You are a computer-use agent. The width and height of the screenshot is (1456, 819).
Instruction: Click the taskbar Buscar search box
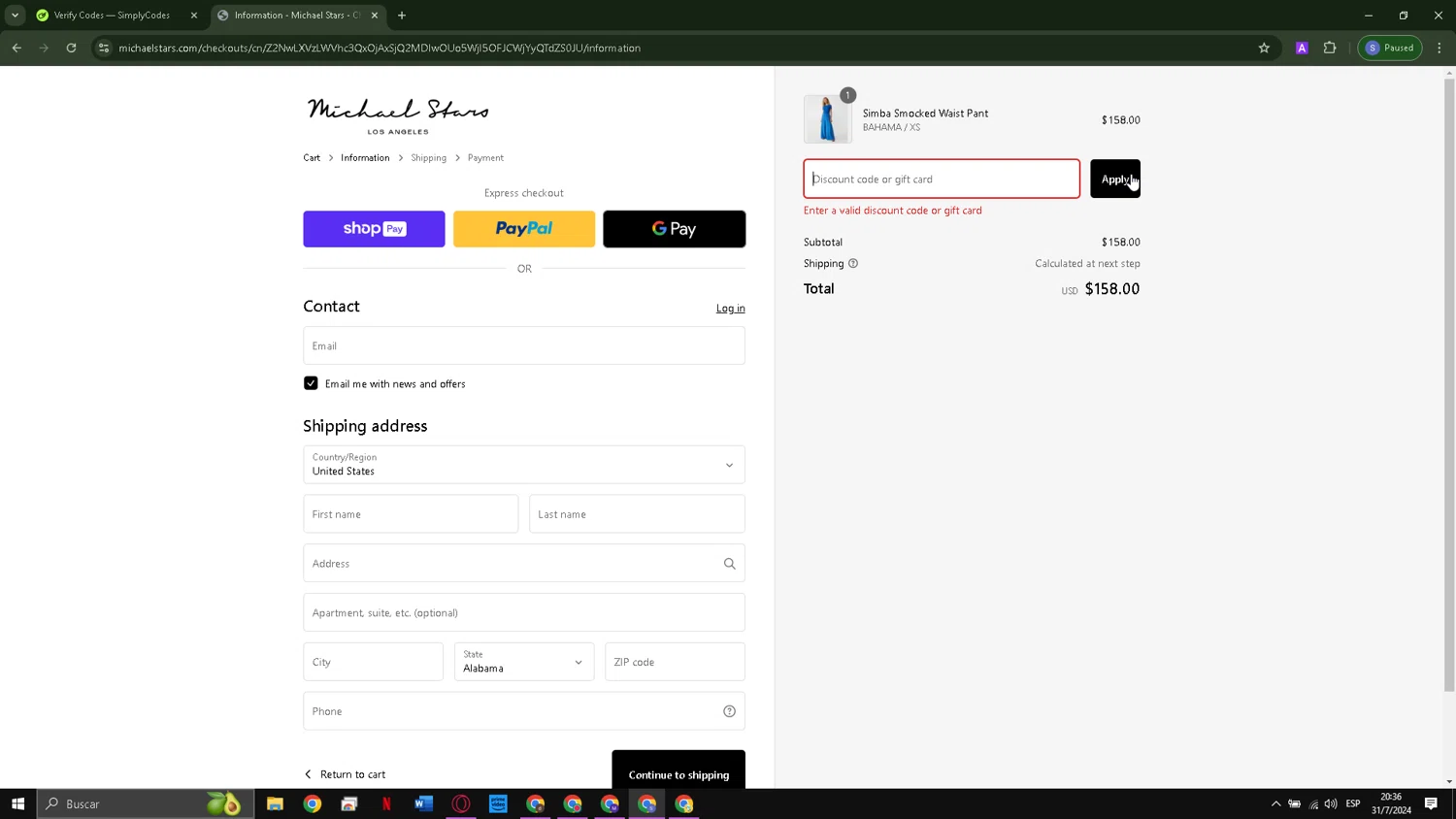click(x=146, y=803)
